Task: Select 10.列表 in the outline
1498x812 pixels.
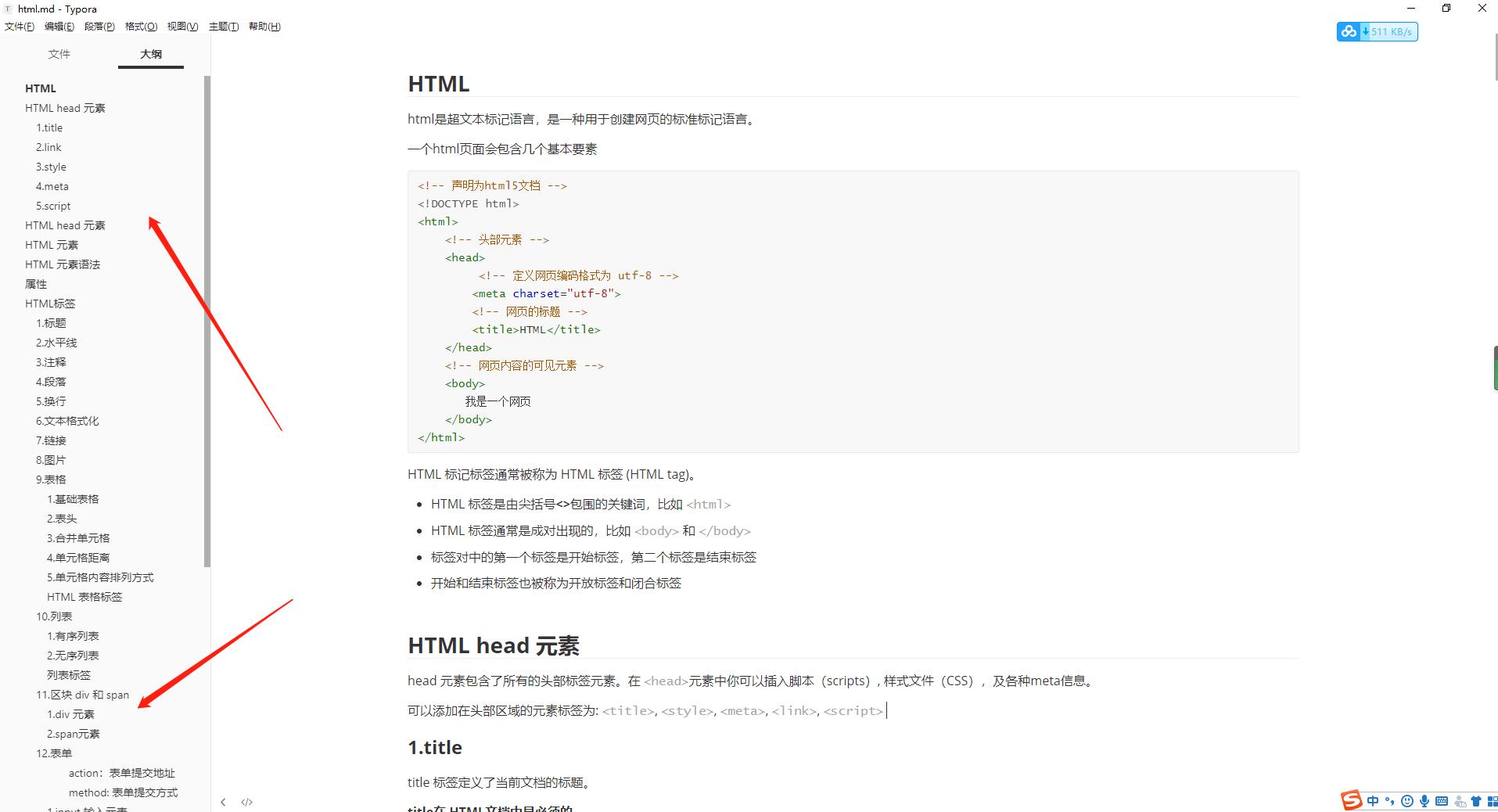Action: 54,616
